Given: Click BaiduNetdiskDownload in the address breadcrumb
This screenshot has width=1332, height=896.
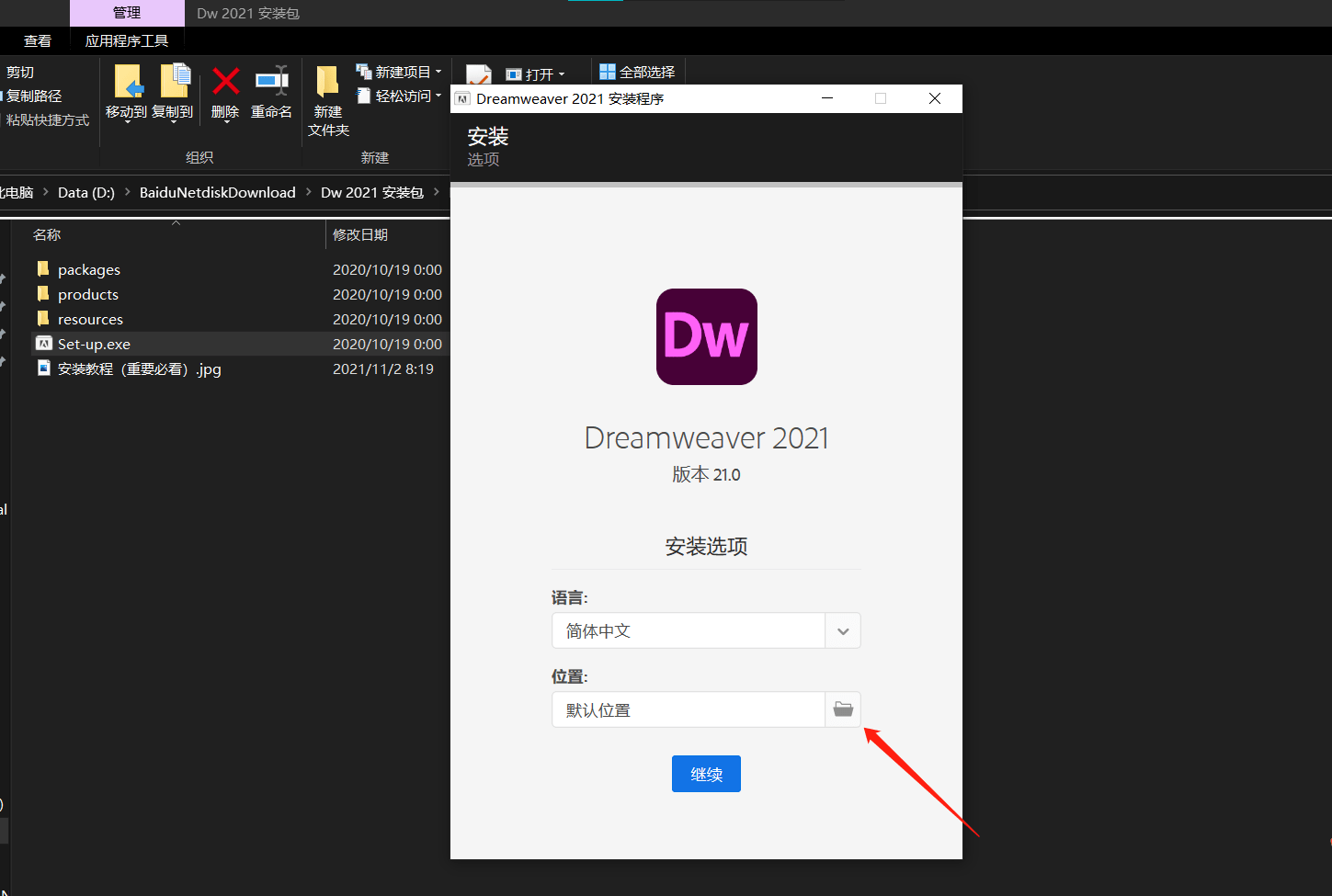Looking at the screenshot, I should click(x=218, y=192).
